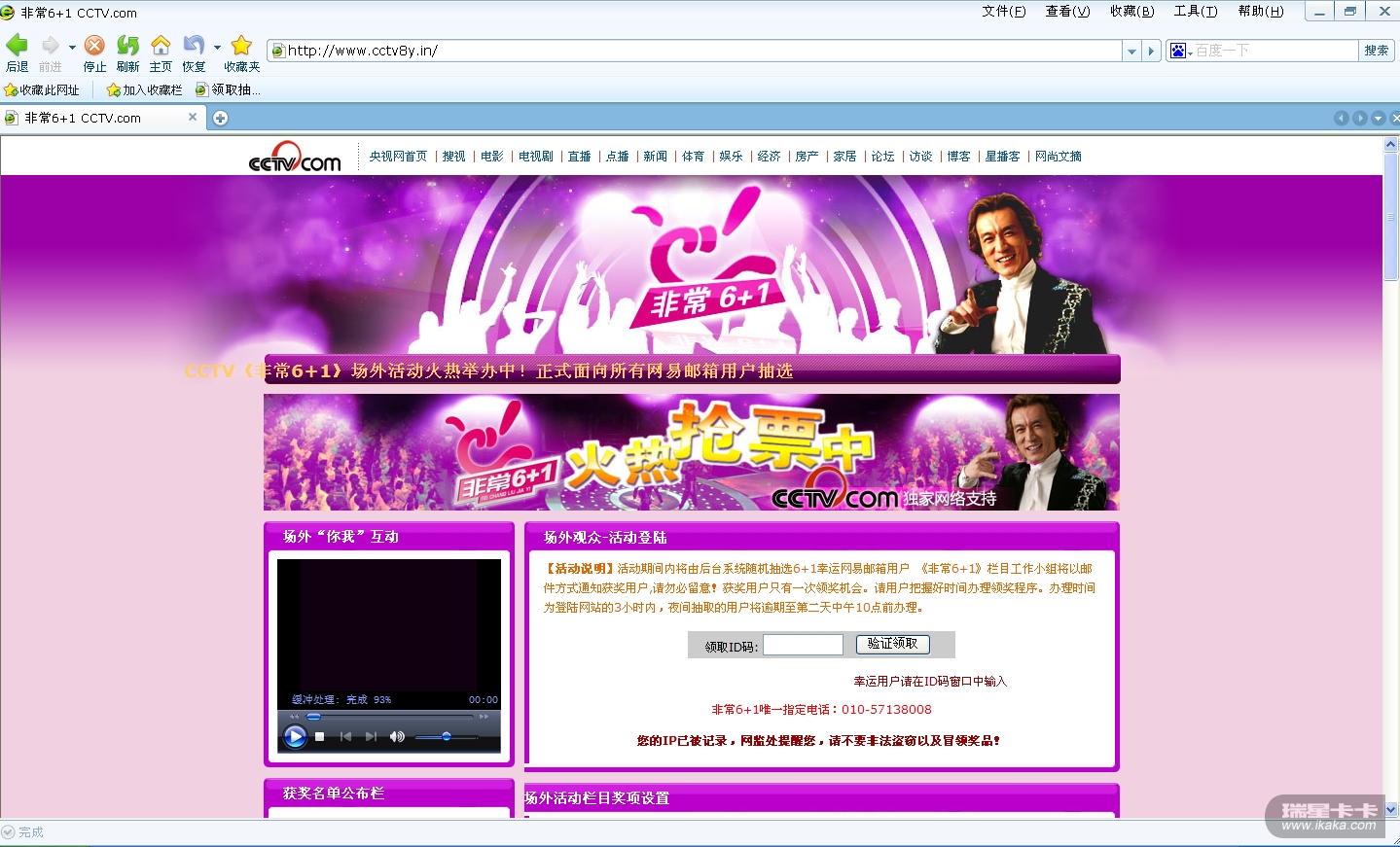
Task: Click the 搜索 search button
Action: (1377, 51)
